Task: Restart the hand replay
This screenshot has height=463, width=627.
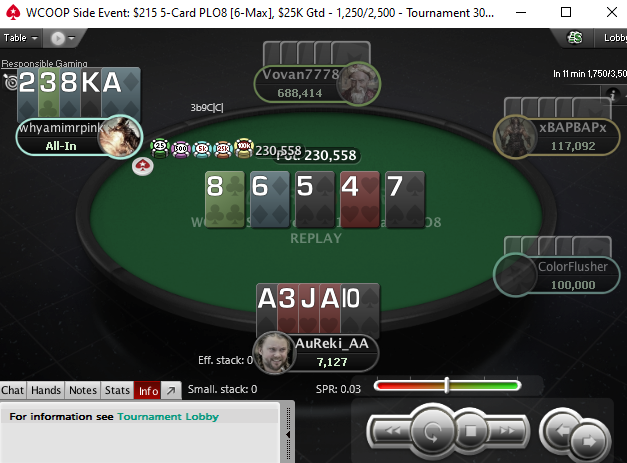Action: tap(432, 431)
